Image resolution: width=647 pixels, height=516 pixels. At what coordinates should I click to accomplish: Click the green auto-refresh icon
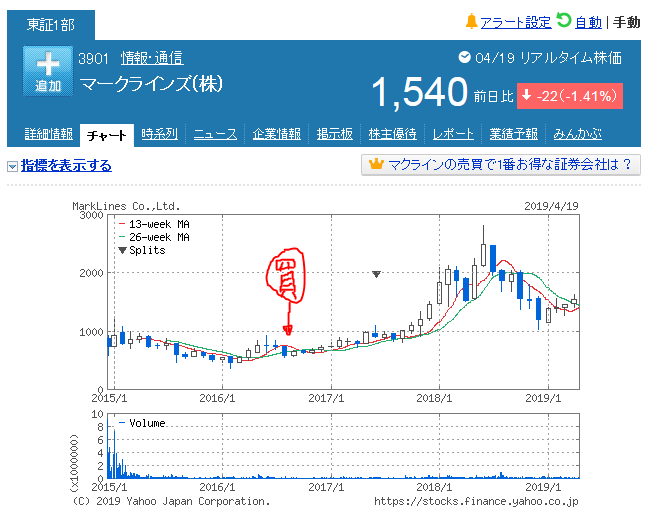coord(563,20)
